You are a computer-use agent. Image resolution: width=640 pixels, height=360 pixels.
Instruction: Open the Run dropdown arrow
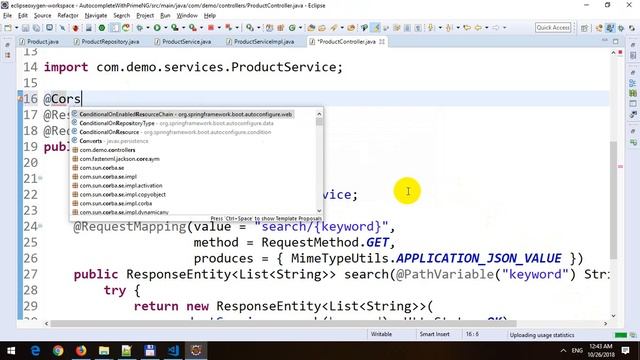point(165,28)
